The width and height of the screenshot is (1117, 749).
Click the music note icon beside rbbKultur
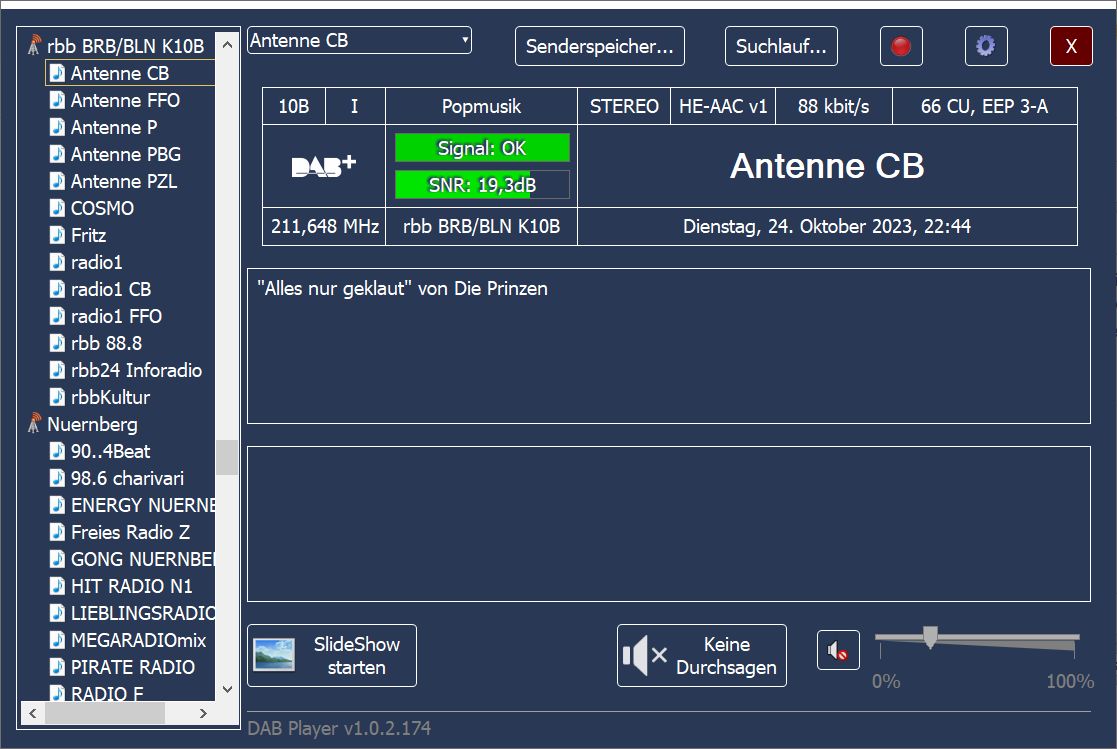coord(57,397)
